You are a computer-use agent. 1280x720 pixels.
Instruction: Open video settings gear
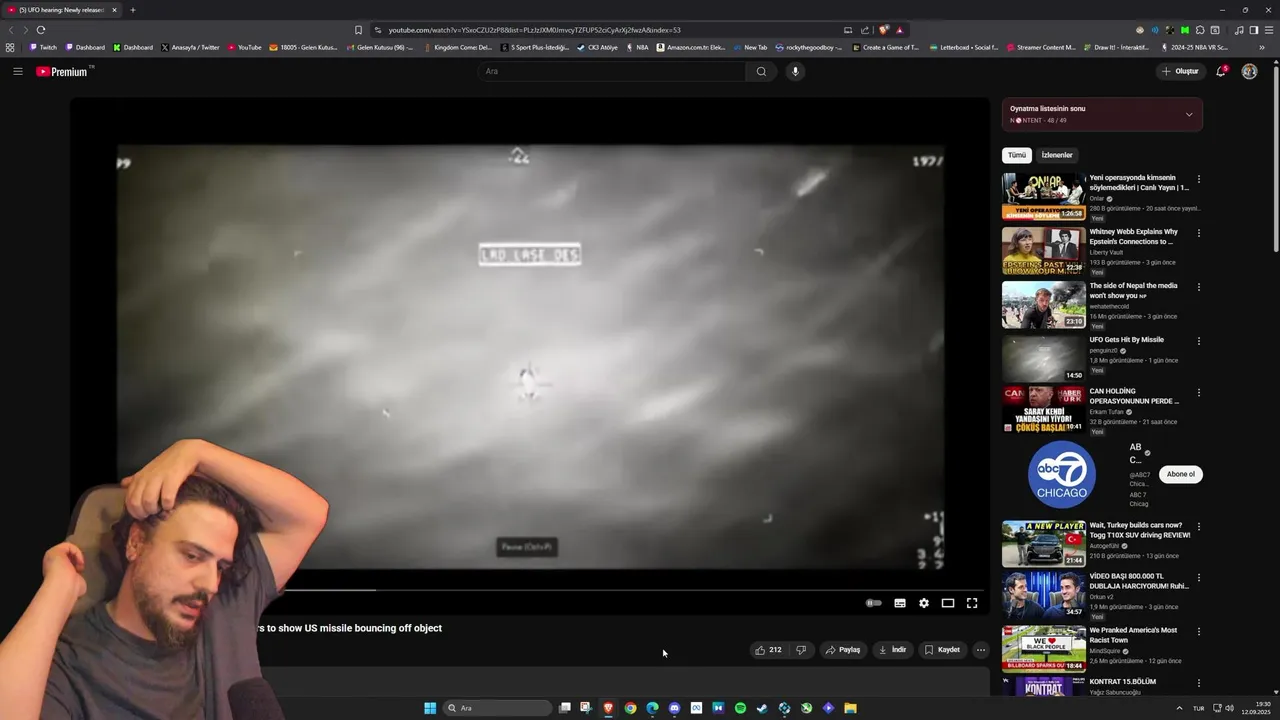click(924, 603)
